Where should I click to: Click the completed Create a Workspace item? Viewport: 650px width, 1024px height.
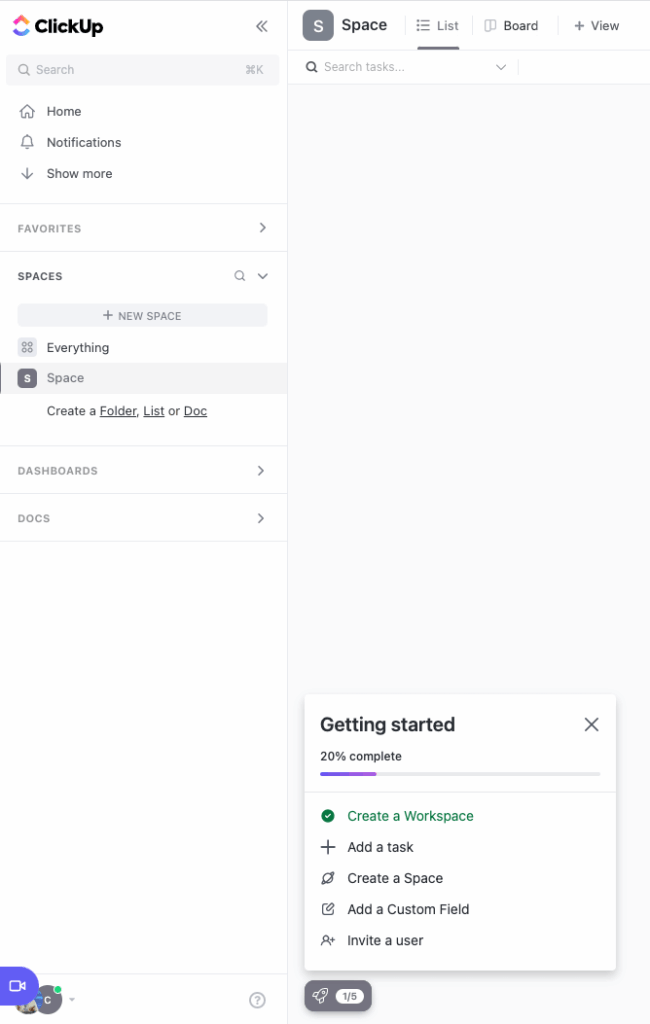(x=410, y=816)
